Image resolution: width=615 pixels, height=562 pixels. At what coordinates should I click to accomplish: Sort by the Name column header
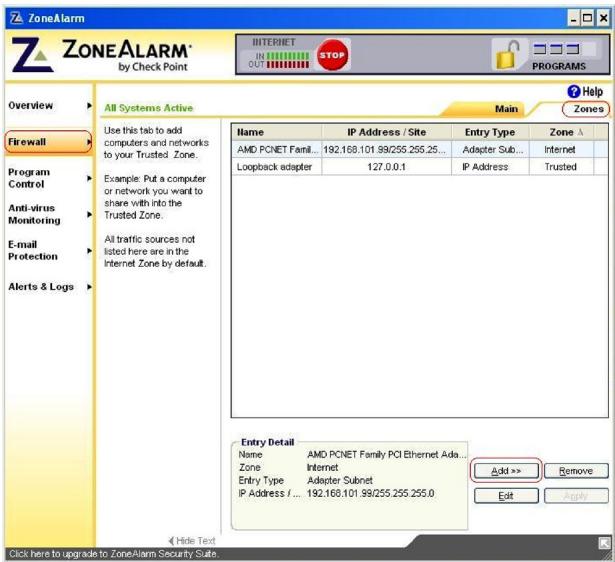277,132
